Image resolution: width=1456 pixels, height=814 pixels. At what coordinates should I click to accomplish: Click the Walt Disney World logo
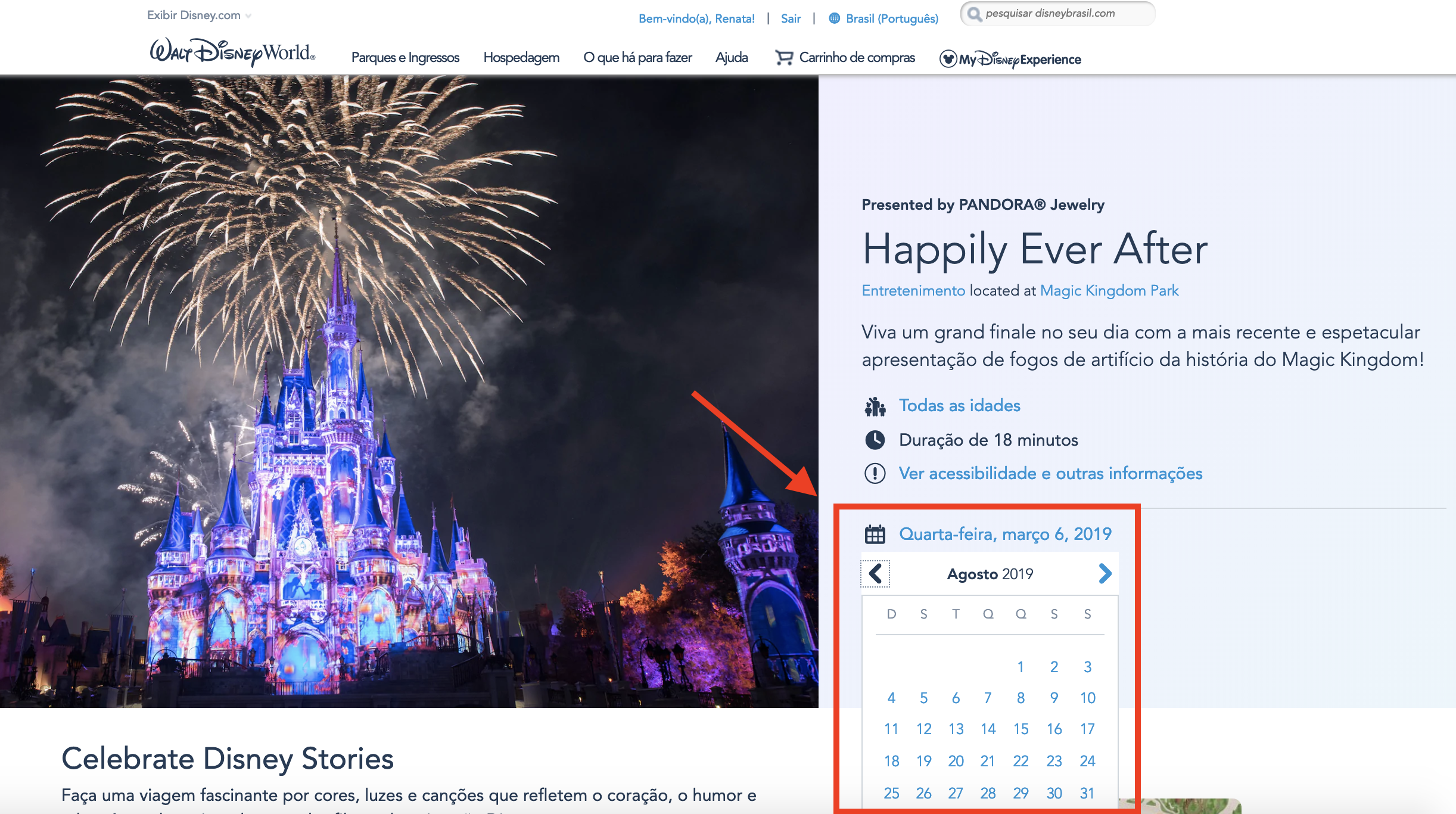[x=232, y=52]
